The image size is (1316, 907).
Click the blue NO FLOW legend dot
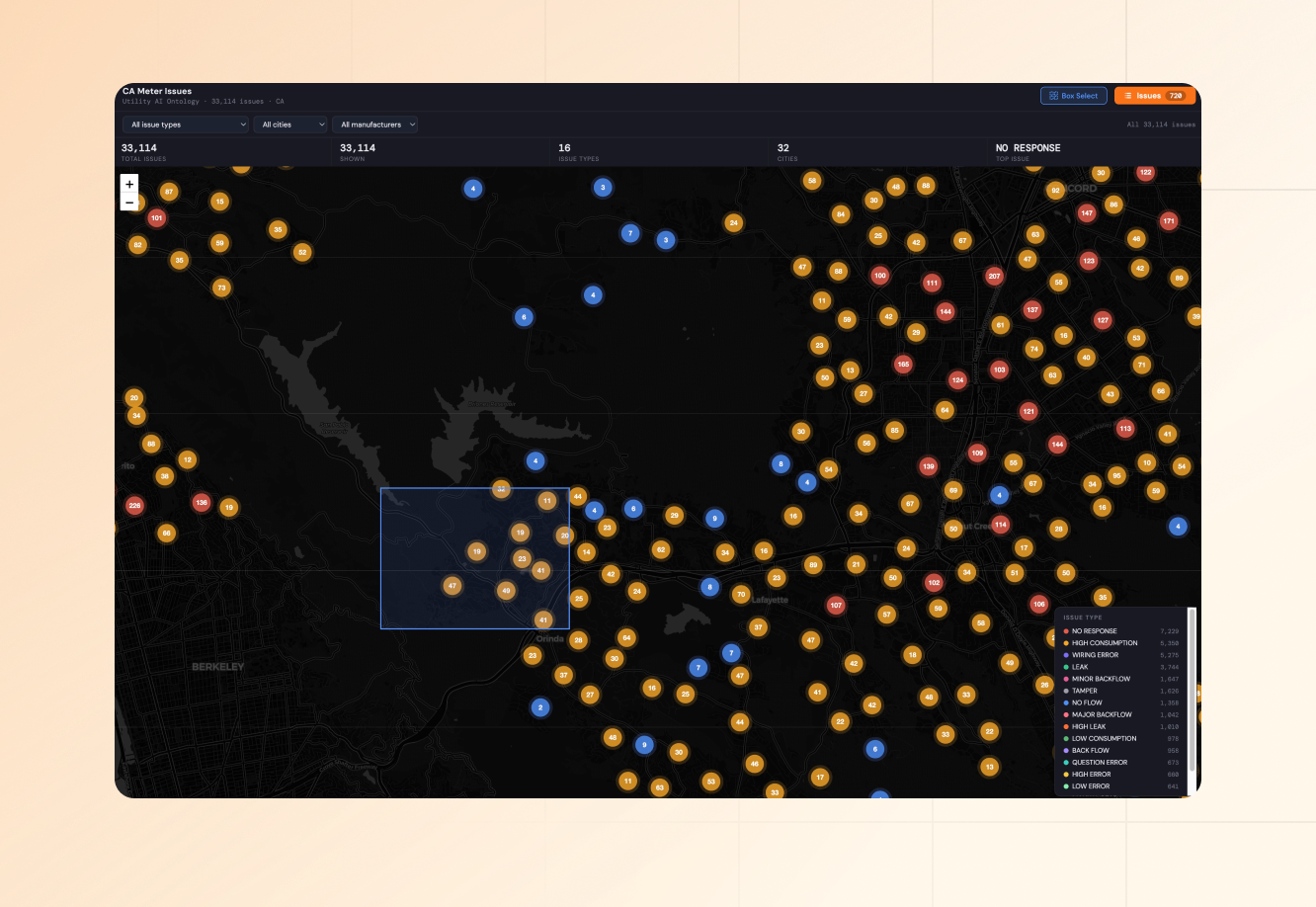pos(1067,702)
